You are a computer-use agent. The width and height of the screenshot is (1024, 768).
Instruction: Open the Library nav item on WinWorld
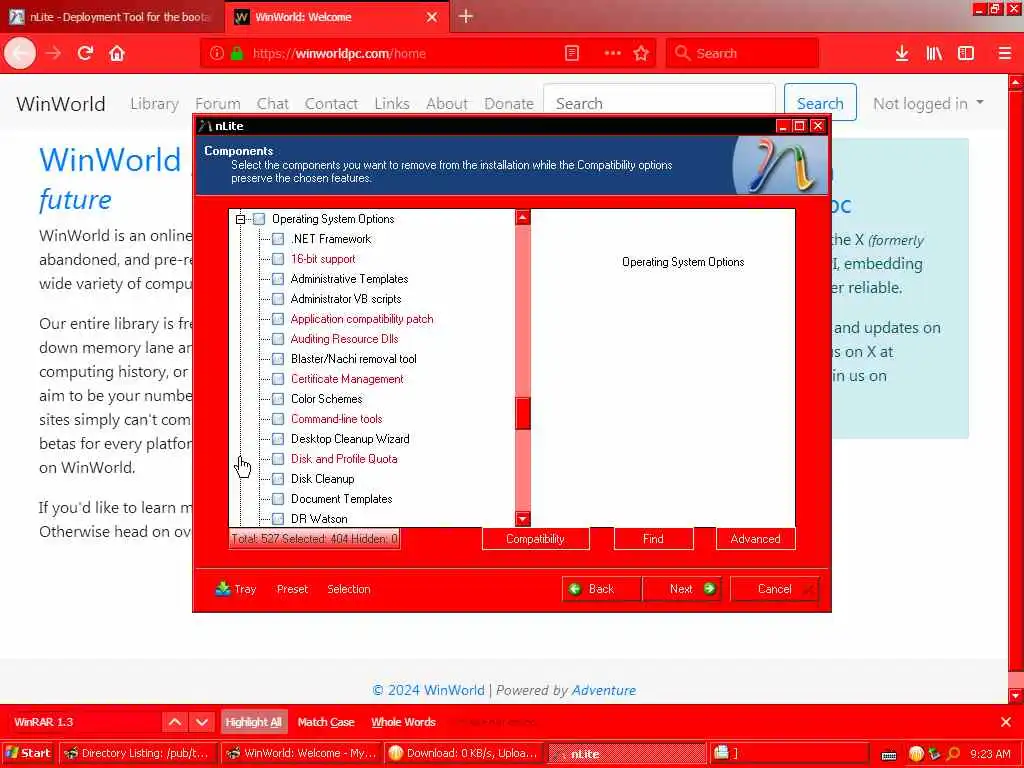click(154, 103)
